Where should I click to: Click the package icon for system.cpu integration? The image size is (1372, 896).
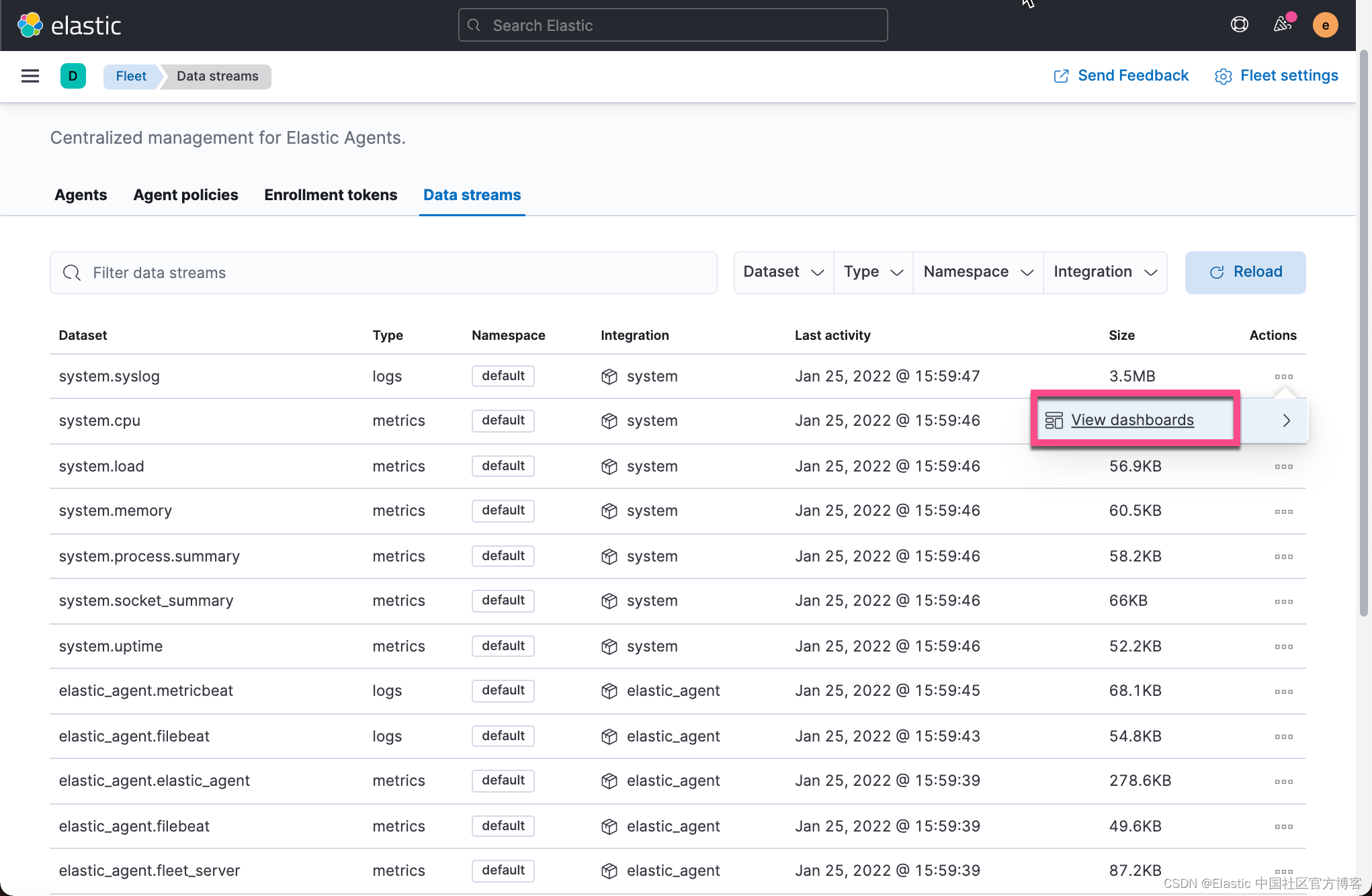609,421
